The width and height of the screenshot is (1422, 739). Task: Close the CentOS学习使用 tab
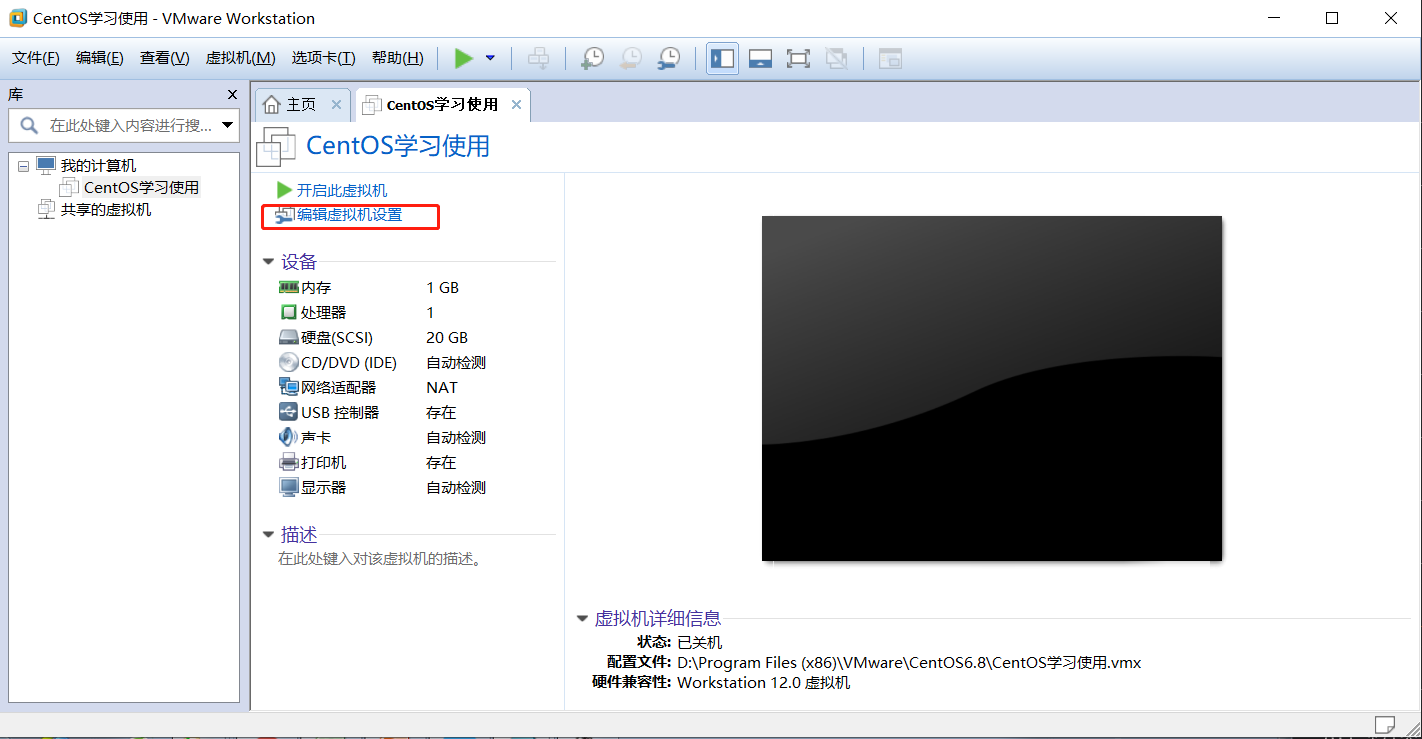pyautogui.click(x=517, y=105)
